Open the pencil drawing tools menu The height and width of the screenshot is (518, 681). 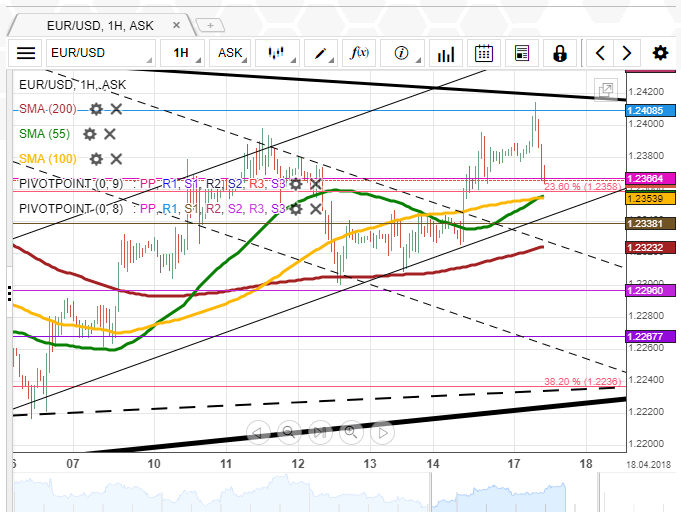[x=321, y=53]
